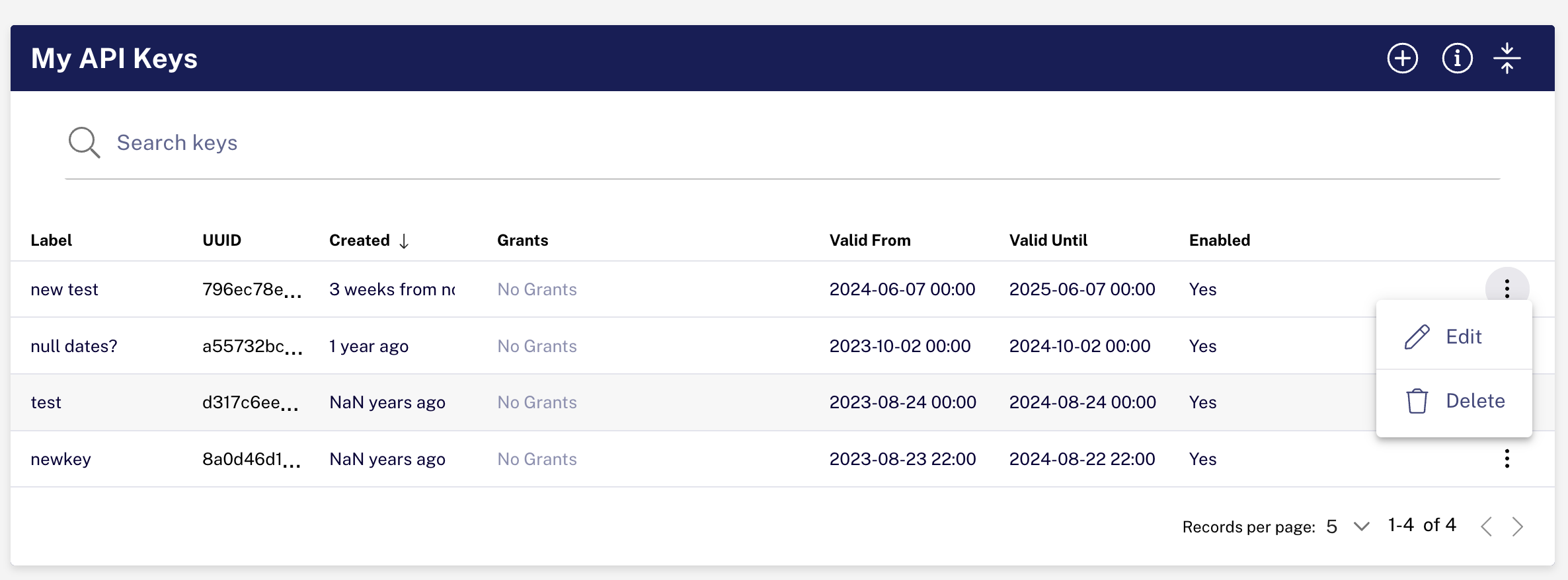Click the search magnifier icon
This screenshot has width=1568, height=580.
coord(84,142)
